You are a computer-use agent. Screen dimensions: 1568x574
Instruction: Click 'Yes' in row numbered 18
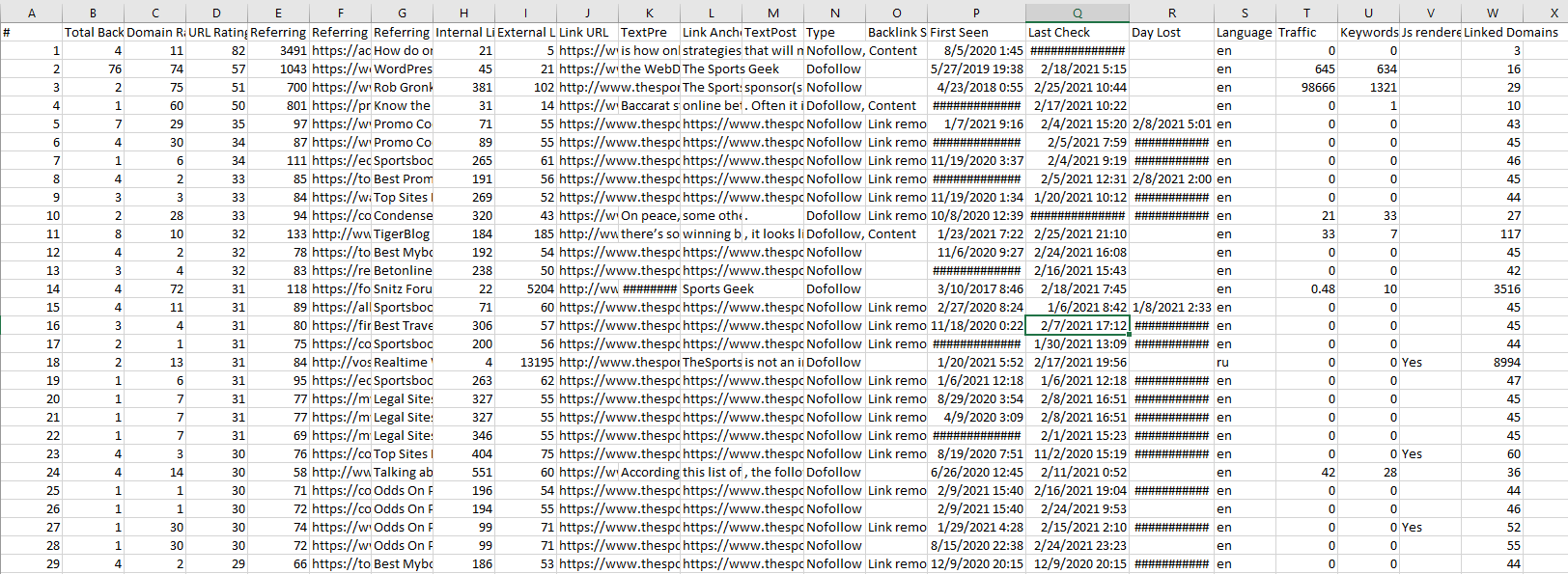1430,362
